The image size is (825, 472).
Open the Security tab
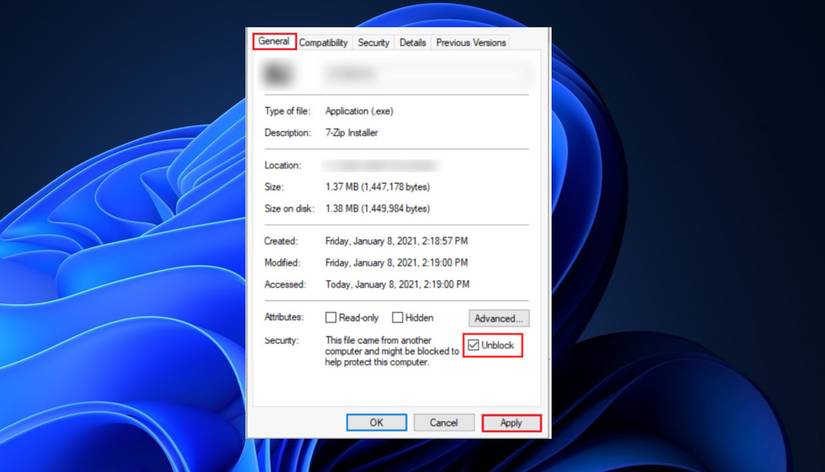click(374, 43)
